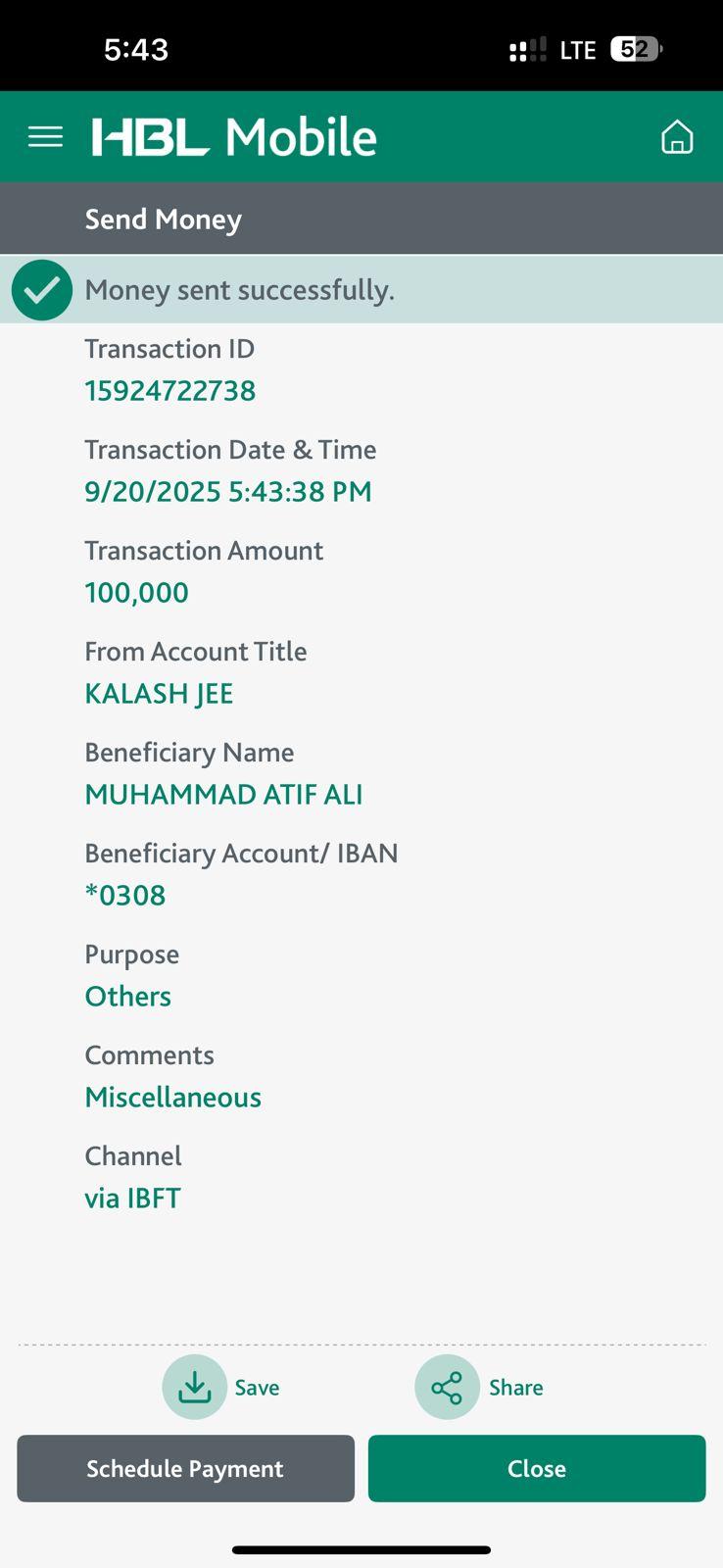Tap the battery indicator in status bar
723x1568 pixels.
coord(636,49)
